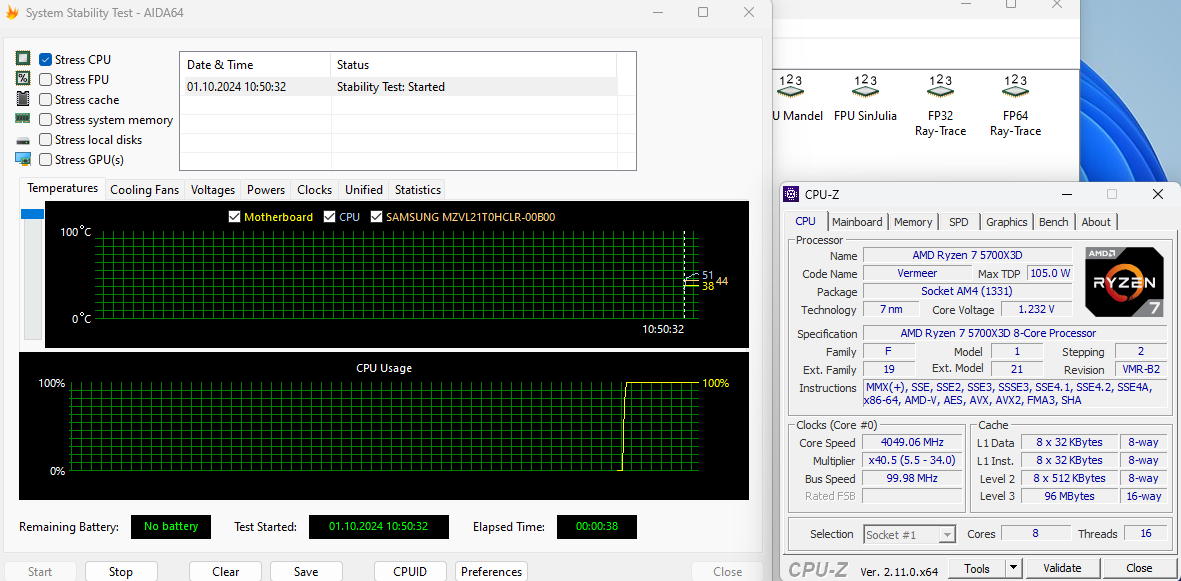Click the percent icon beside Stress FPU

[x=23, y=78]
